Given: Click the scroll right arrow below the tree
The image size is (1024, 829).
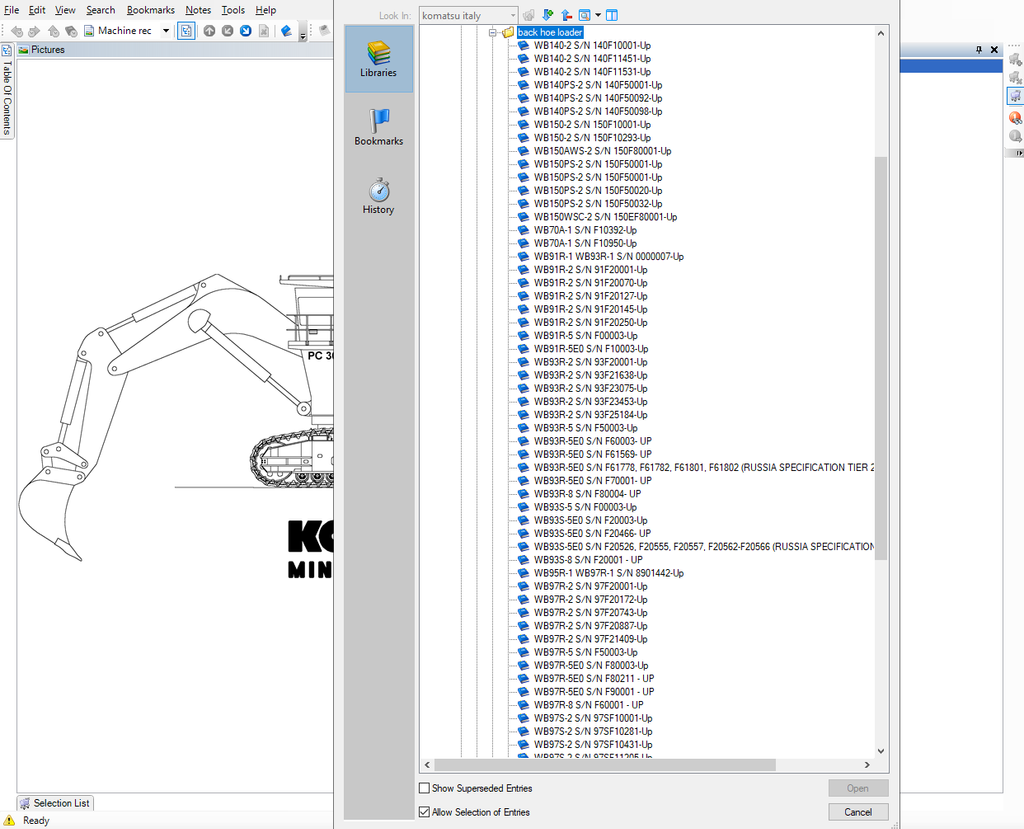Looking at the screenshot, I should tap(867, 764).
